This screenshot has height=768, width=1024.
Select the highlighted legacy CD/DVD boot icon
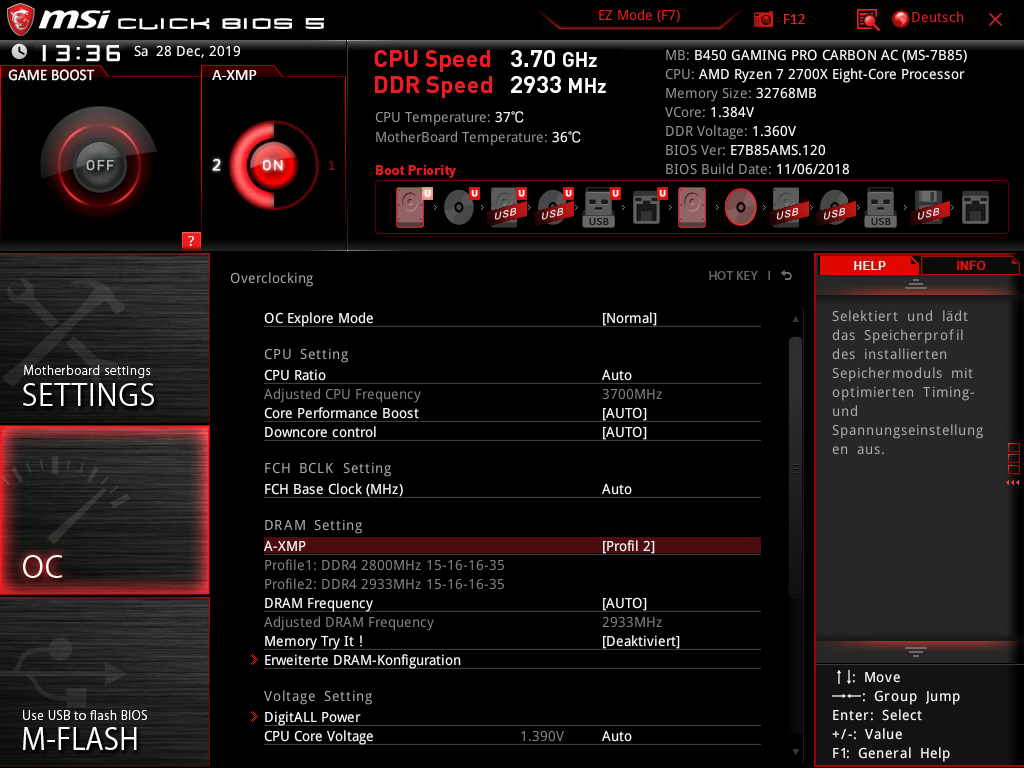pos(741,208)
